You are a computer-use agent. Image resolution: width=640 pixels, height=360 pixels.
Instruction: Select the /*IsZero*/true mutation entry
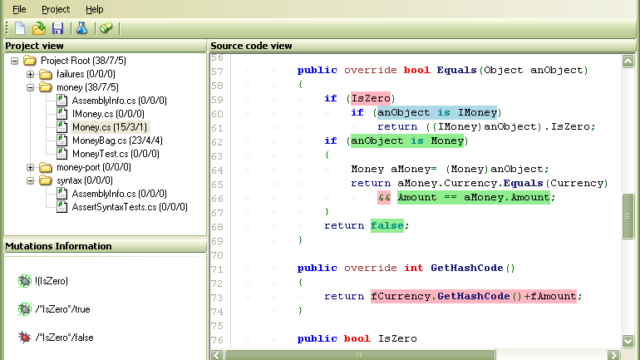[x=62, y=309]
